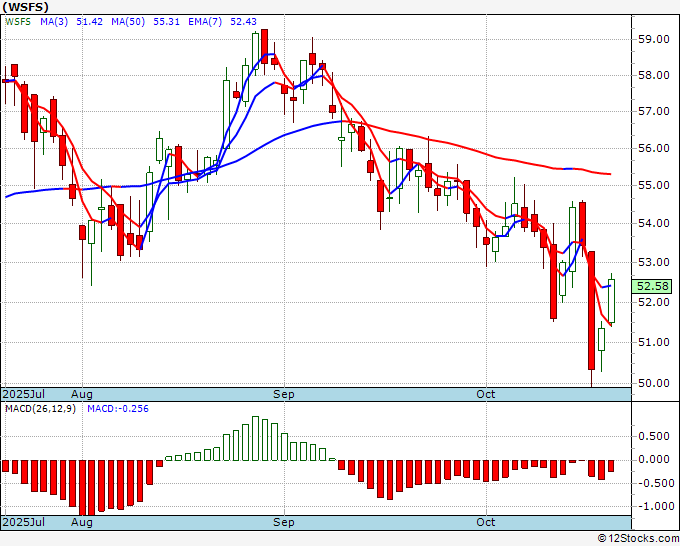Click the 0.000 MACD axis label

tap(654, 460)
